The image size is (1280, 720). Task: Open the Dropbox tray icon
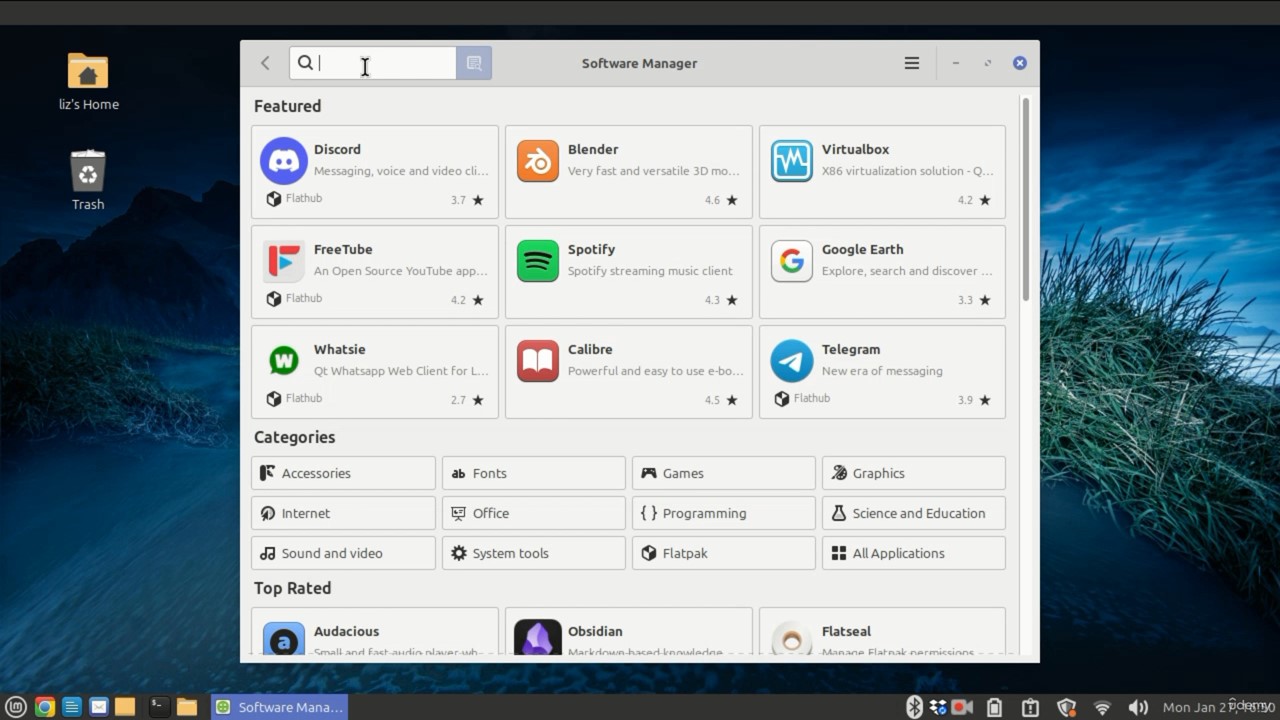click(x=938, y=707)
